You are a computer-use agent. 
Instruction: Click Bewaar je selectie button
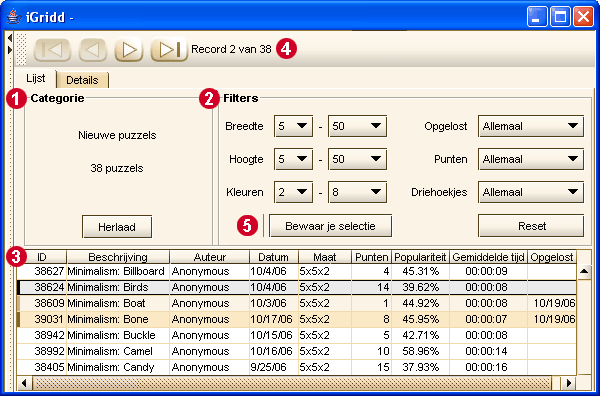pyautogui.click(x=330, y=226)
